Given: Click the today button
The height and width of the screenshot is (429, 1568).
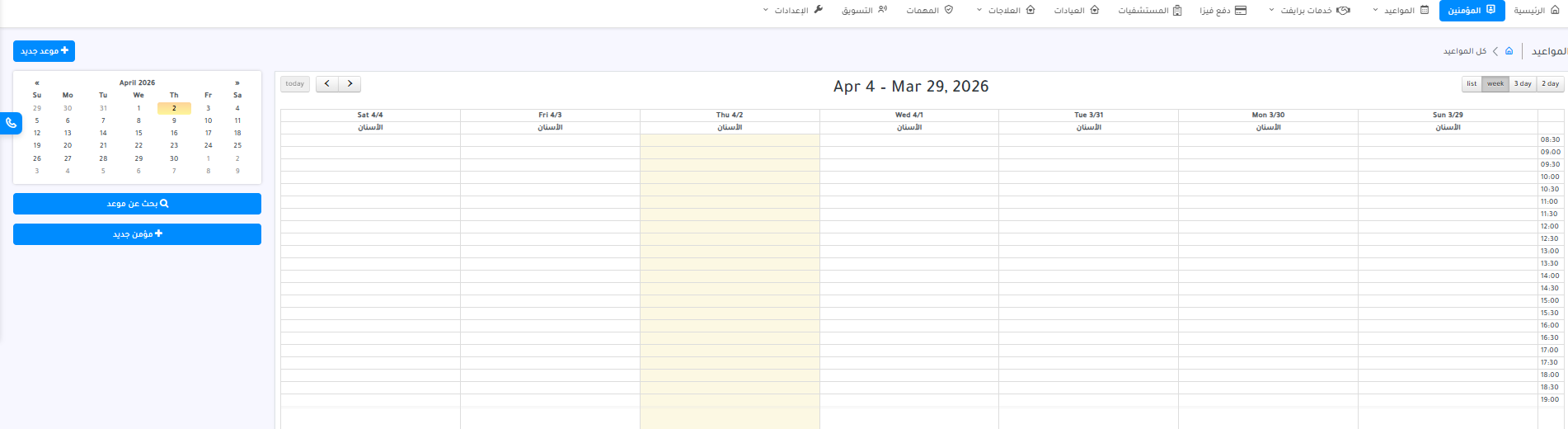Looking at the screenshot, I should click(x=295, y=84).
